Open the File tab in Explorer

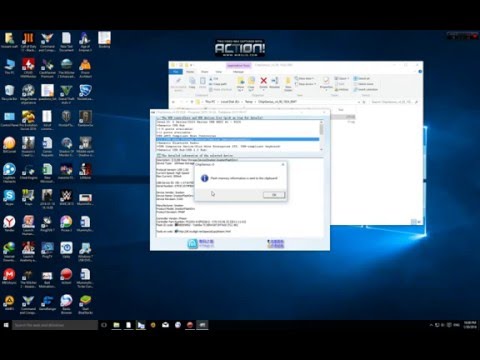(x=176, y=72)
